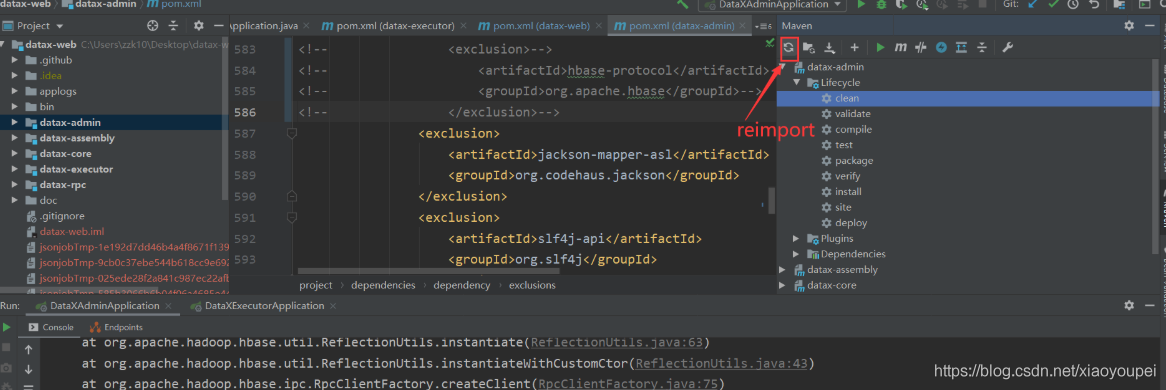The height and width of the screenshot is (390, 1166).
Task: Hide the Project tool window
Action: point(219,25)
